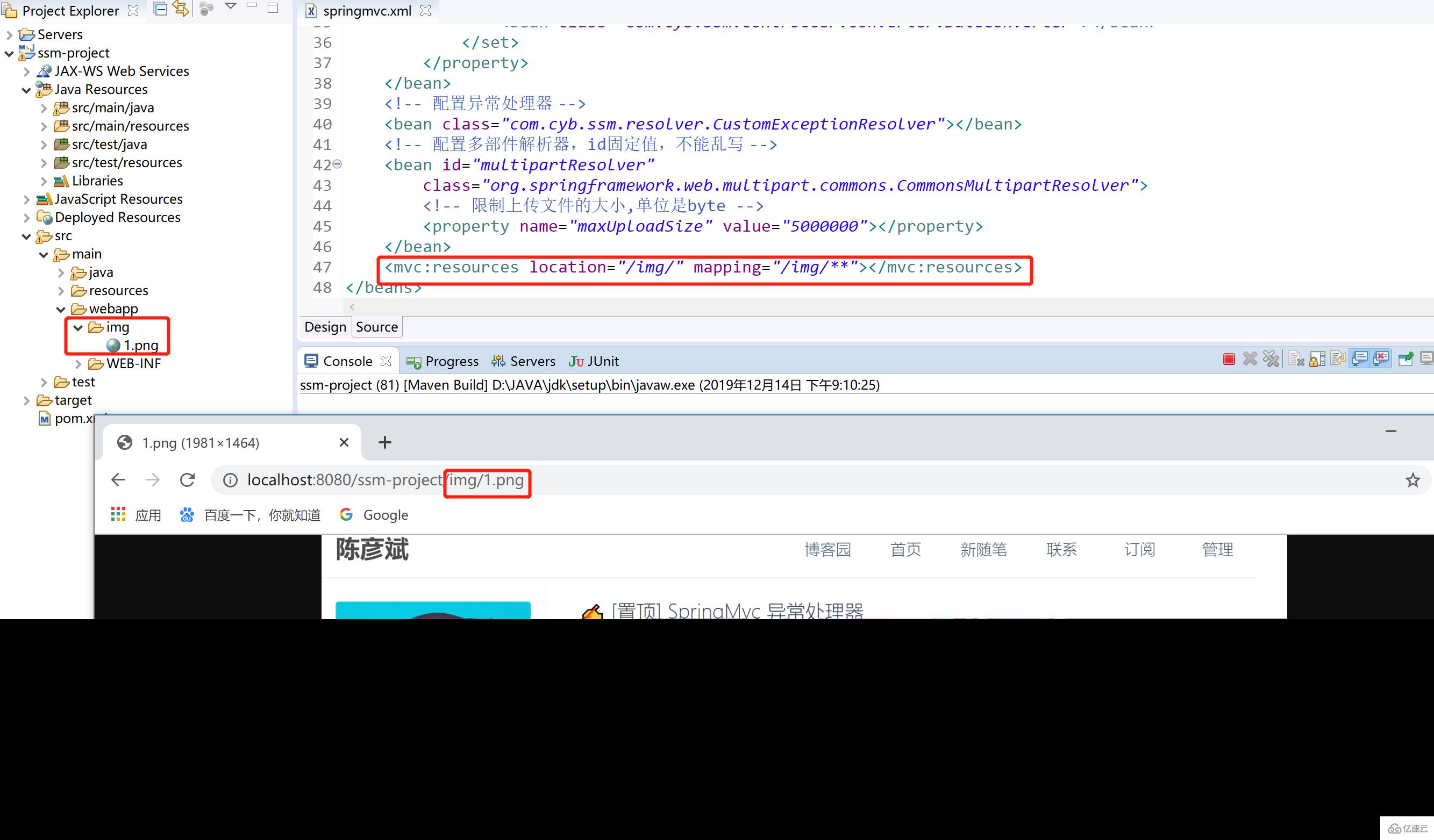Toggle the ssm-project tree node
Viewport: 1434px width, 840px height.
[x=12, y=52]
